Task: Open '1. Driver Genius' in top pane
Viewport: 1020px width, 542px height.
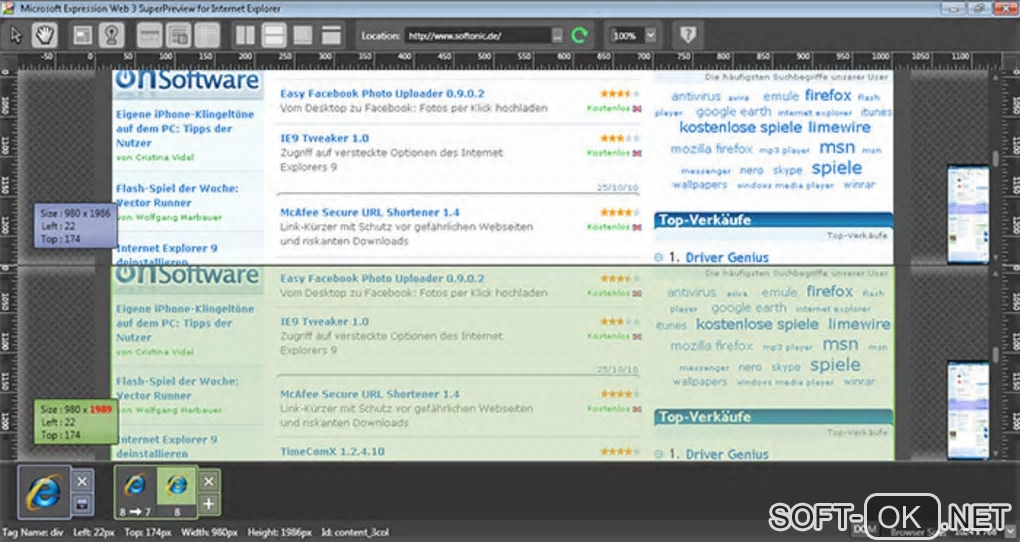Action: click(719, 258)
